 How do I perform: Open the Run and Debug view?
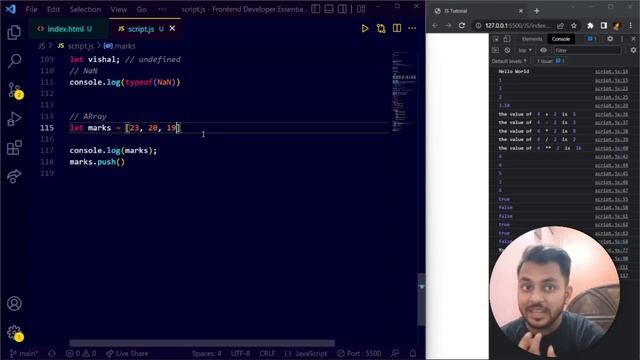point(14,119)
